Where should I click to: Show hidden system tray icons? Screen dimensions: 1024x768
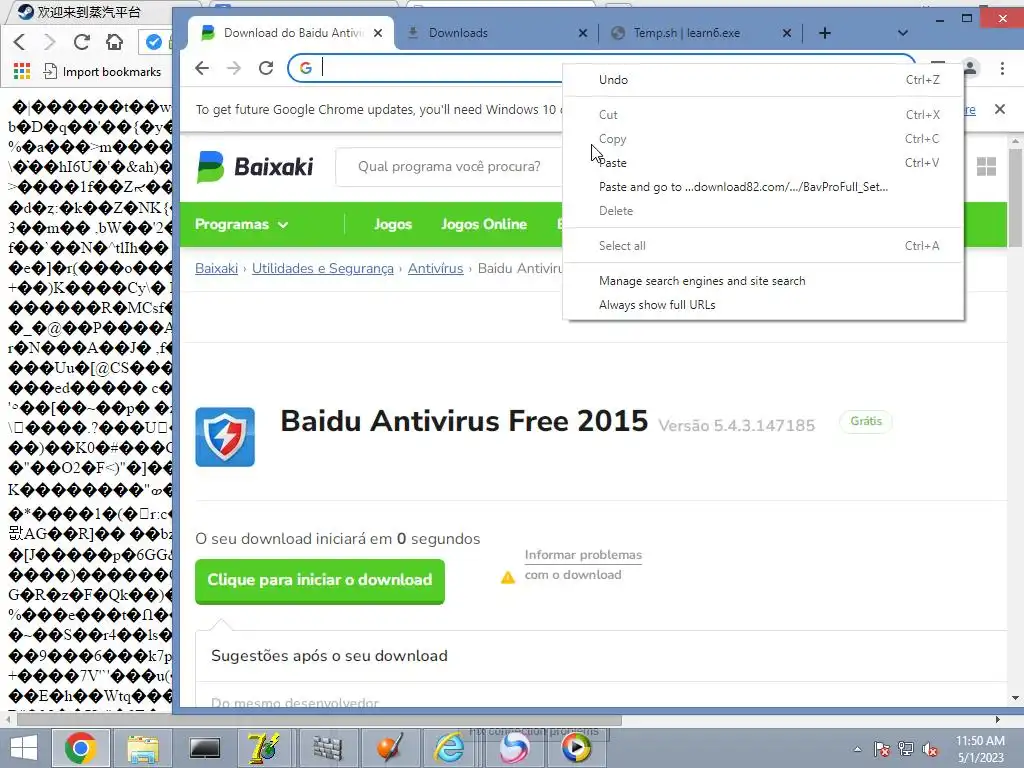click(x=857, y=749)
